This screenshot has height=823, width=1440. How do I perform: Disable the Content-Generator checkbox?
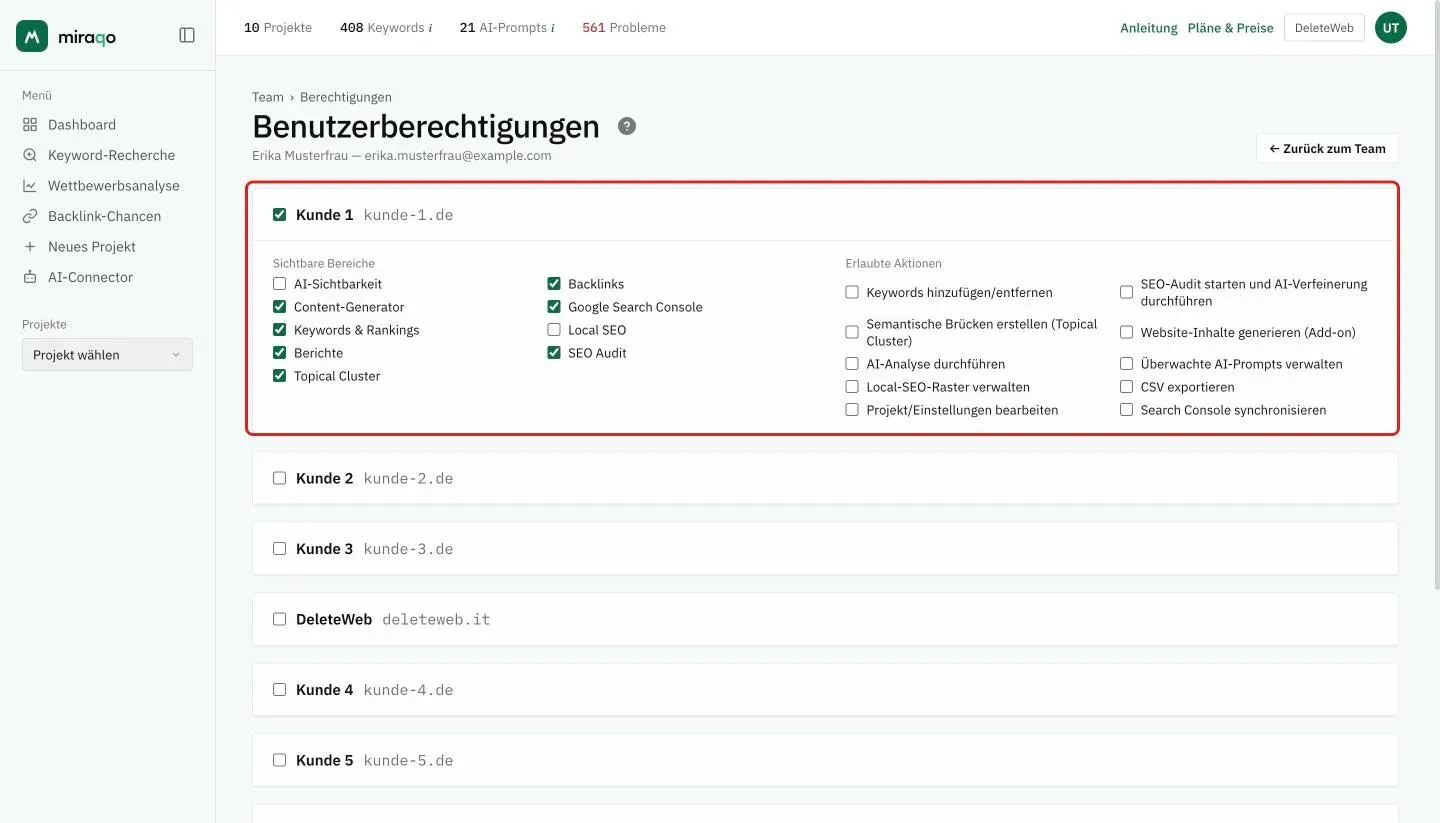(x=279, y=307)
